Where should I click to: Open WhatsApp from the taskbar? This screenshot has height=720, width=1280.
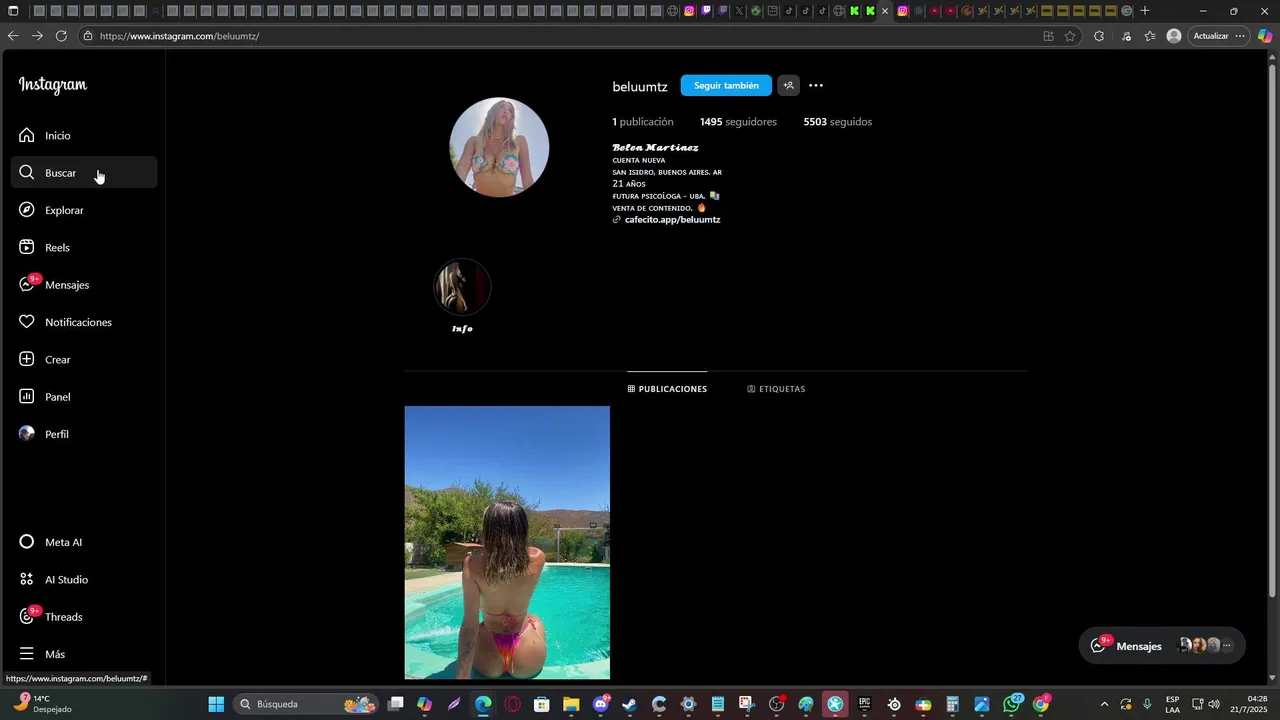(1011, 704)
